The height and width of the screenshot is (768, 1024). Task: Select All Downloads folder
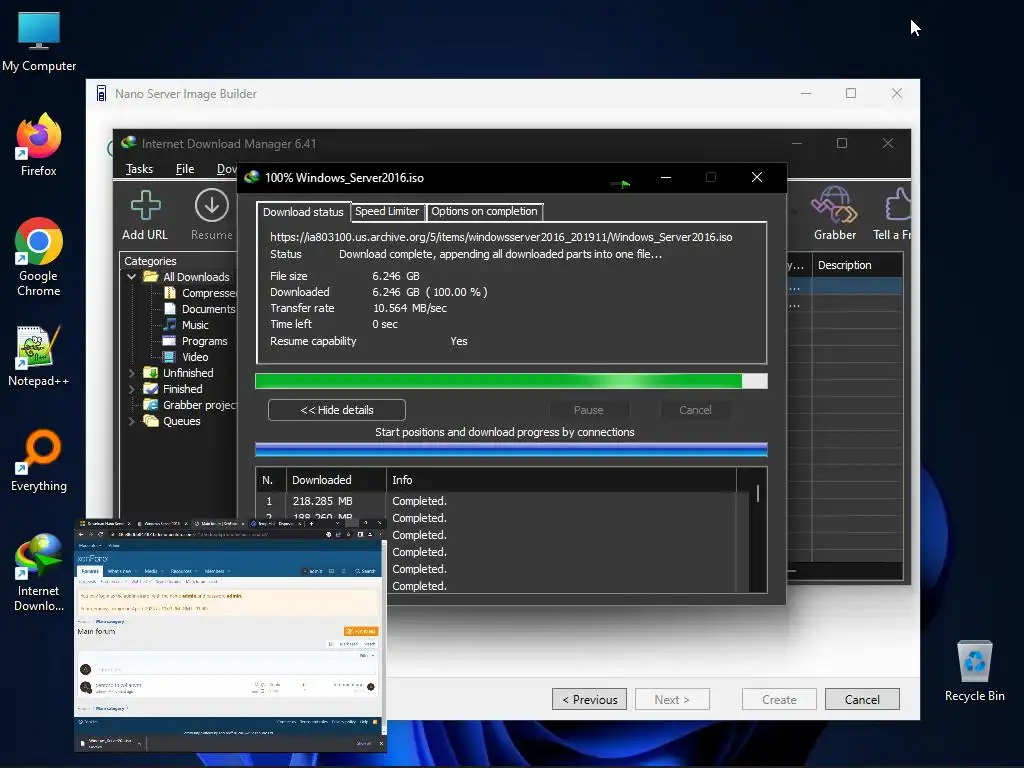pyautogui.click(x=187, y=277)
